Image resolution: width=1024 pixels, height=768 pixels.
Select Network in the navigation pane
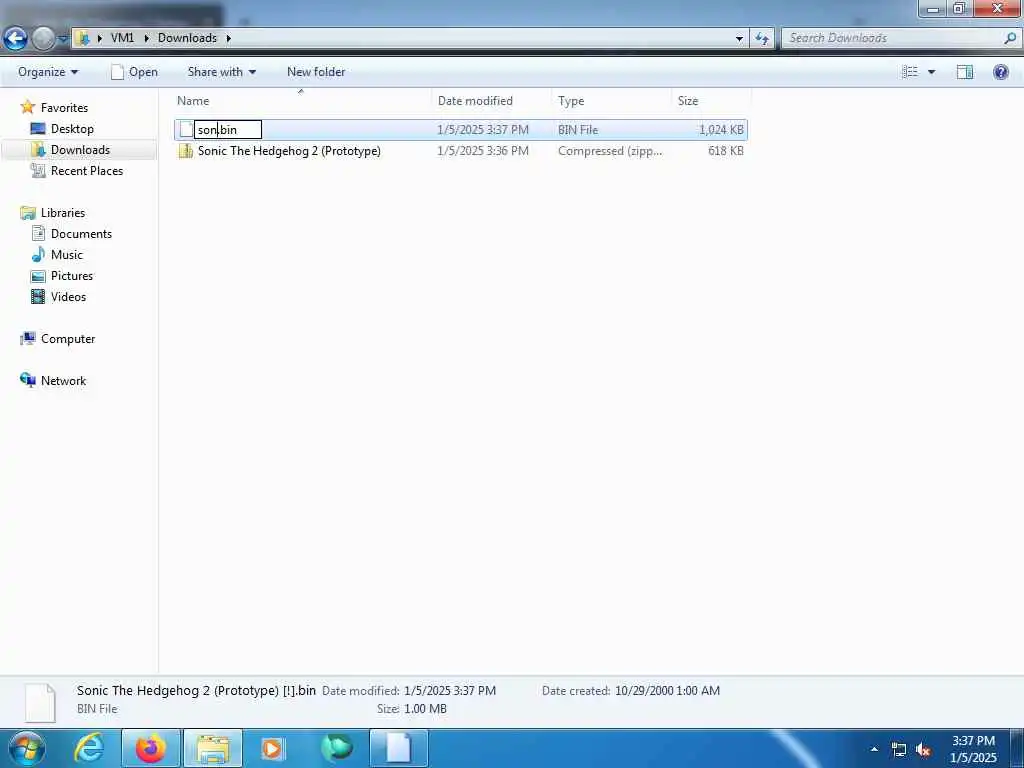click(x=63, y=381)
